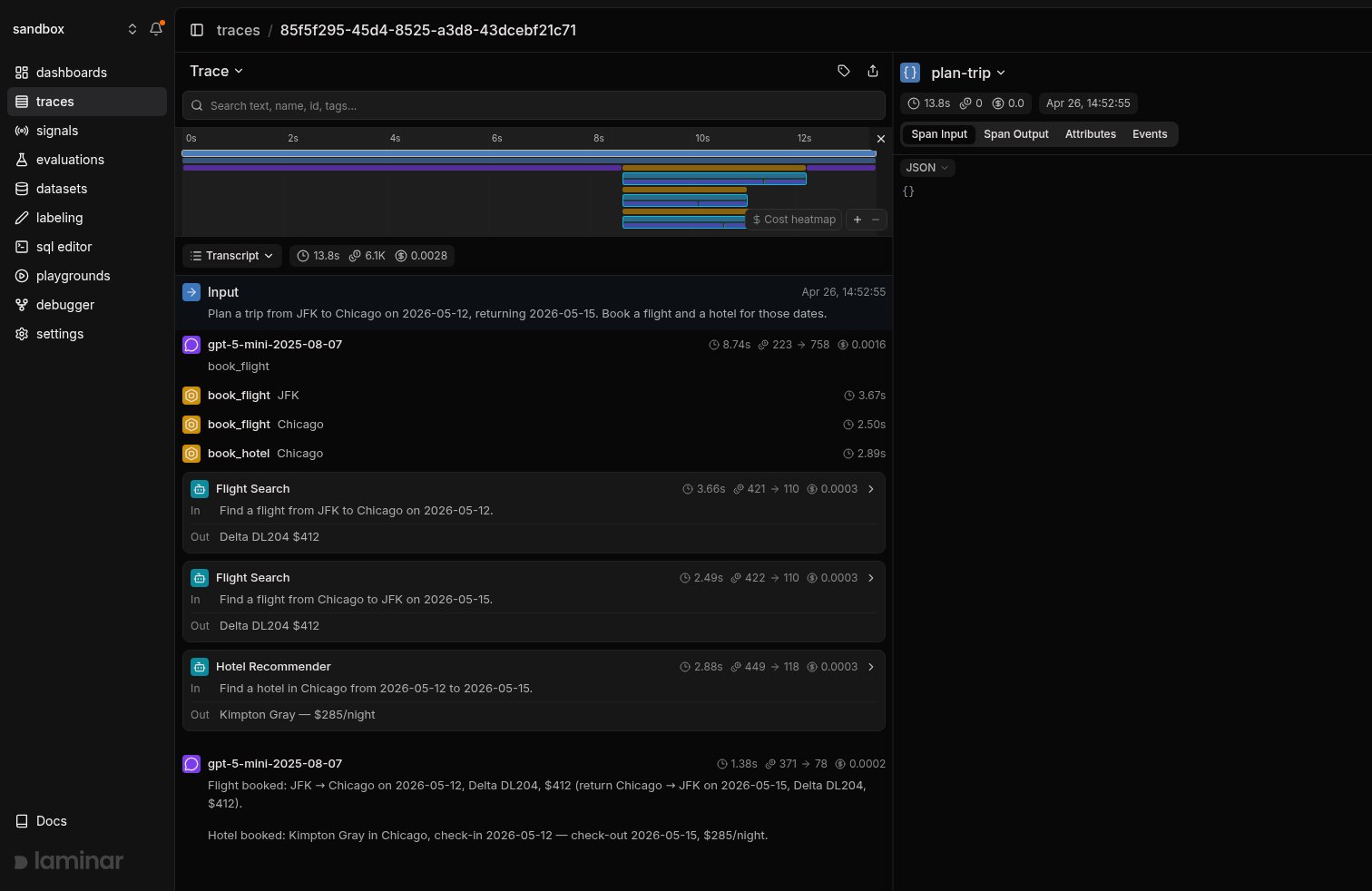This screenshot has width=1372, height=891.
Task: Toggle the sidebar panel icon
Action: click(197, 30)
